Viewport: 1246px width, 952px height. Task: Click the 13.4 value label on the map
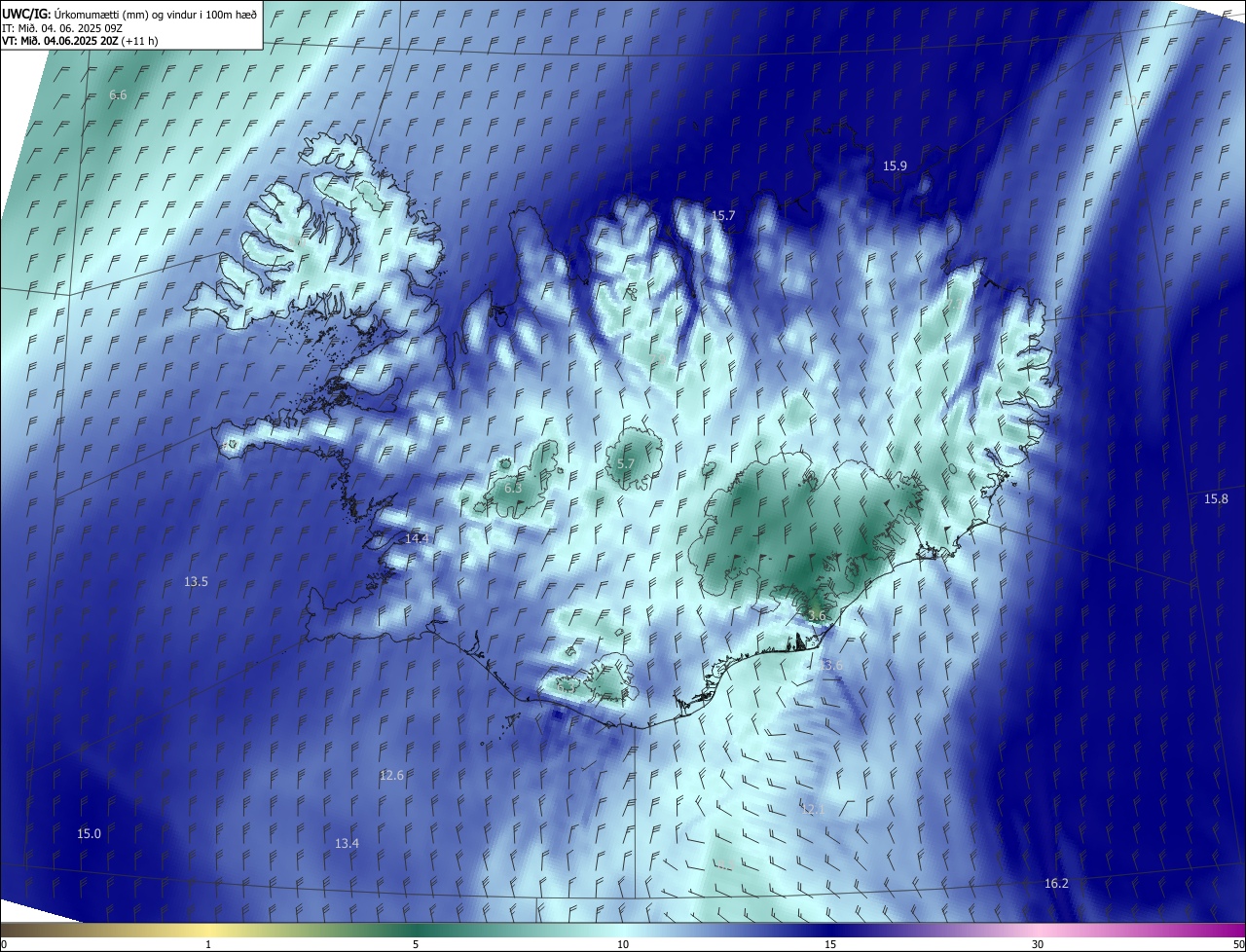[347, 843]
